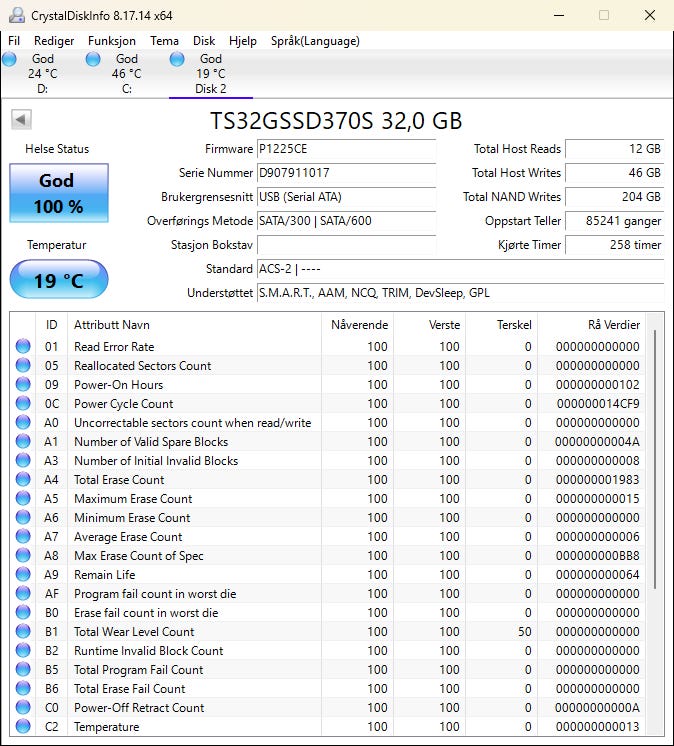
Task: Click the previous disk arrow button
Action: pyautogui.click(x=20, y=120)
